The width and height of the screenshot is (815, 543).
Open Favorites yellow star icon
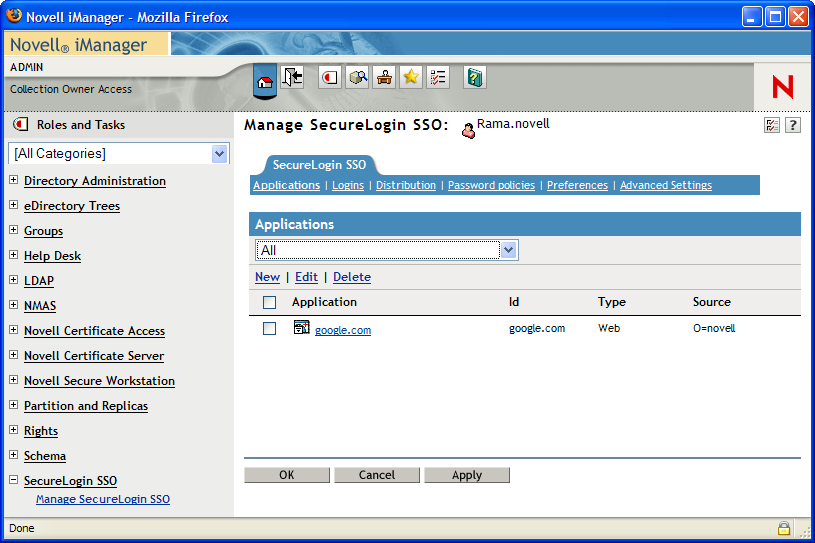click(x=411, y=77)
